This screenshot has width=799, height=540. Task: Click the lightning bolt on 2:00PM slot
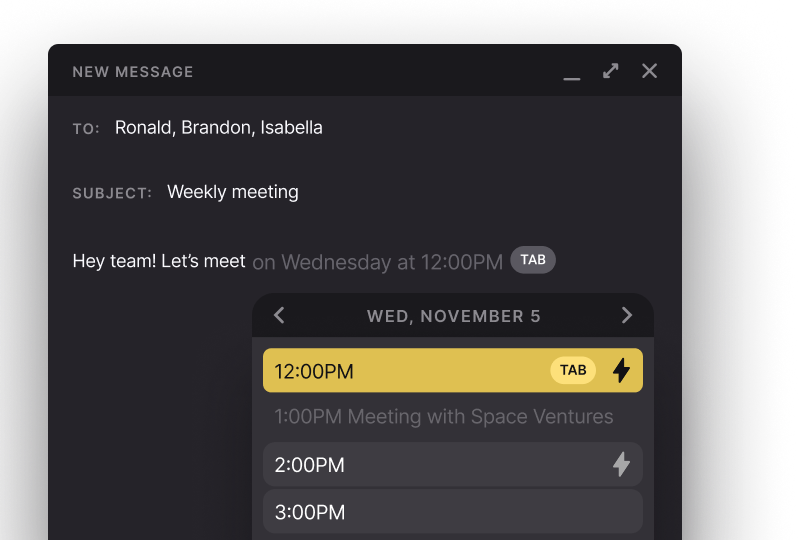(621, 464)
